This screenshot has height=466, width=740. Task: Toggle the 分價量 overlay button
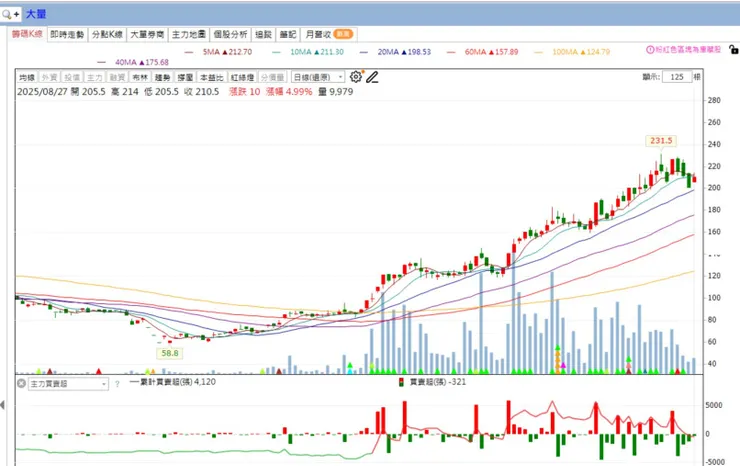[272, 77]
